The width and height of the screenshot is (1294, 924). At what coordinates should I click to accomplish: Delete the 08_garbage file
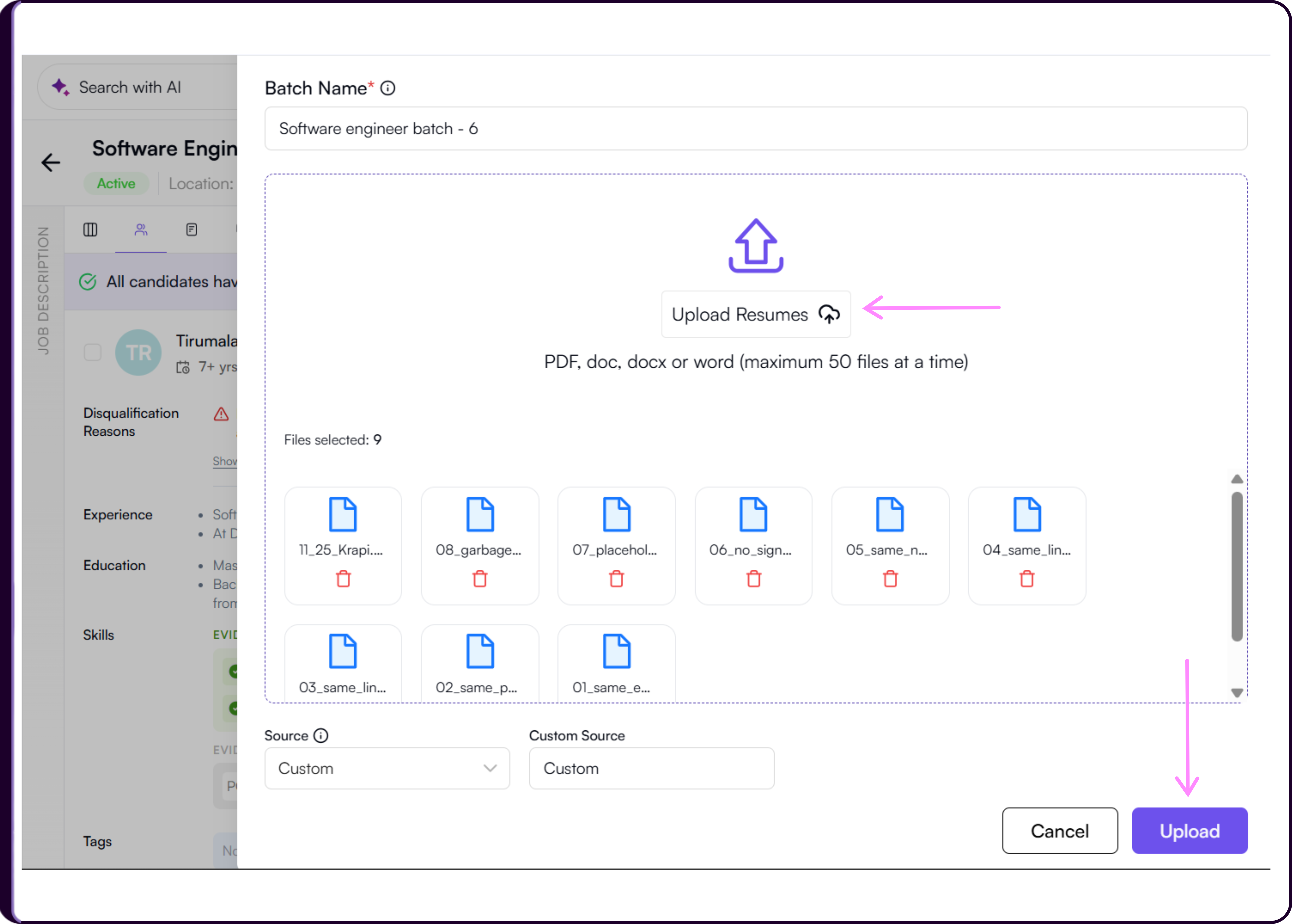point(480,579)
